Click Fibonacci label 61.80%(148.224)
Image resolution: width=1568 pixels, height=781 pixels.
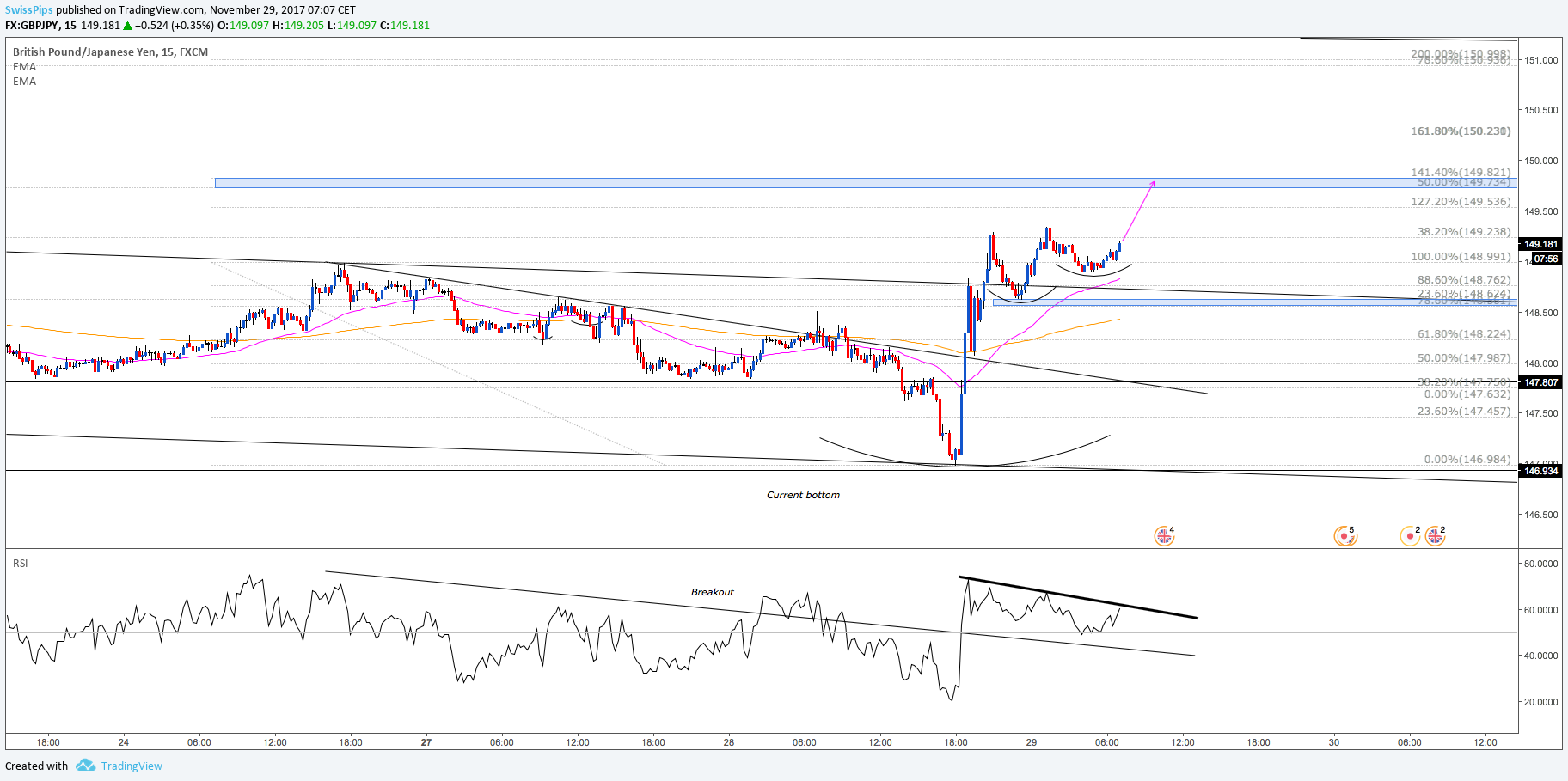click(x=1464, y=334)
